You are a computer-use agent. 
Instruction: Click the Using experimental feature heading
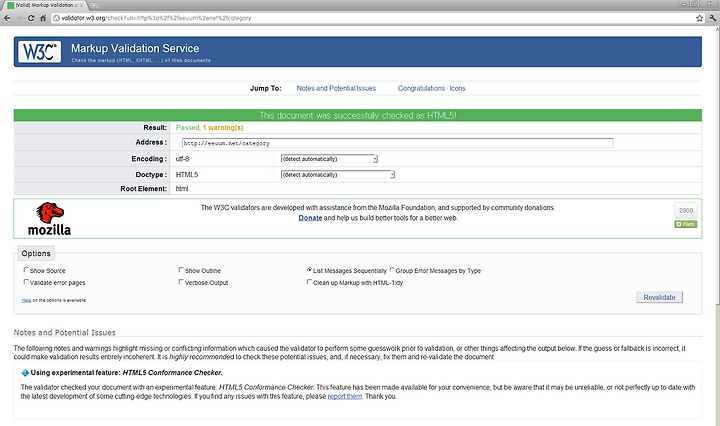point(126,373)
